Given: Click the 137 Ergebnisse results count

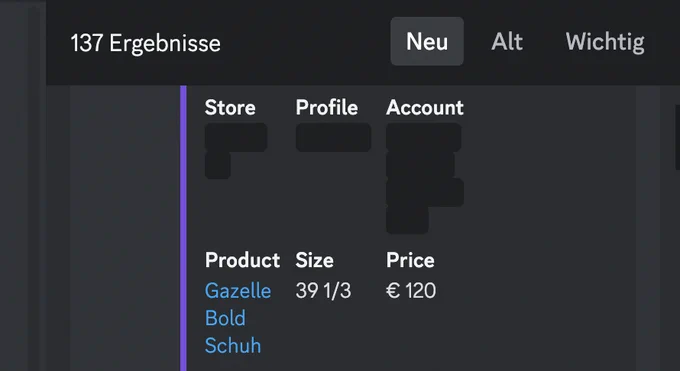Looking at the screenshot, I should 145,43.
